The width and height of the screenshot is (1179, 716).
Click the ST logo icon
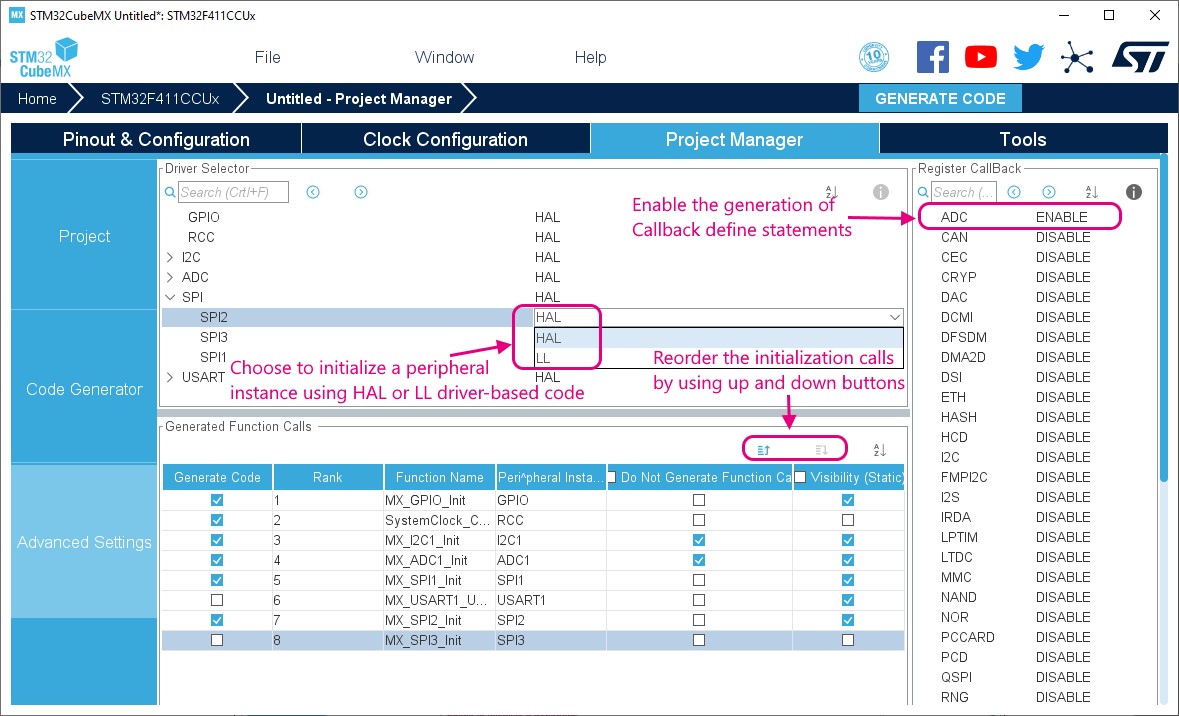pos(1140,57)
